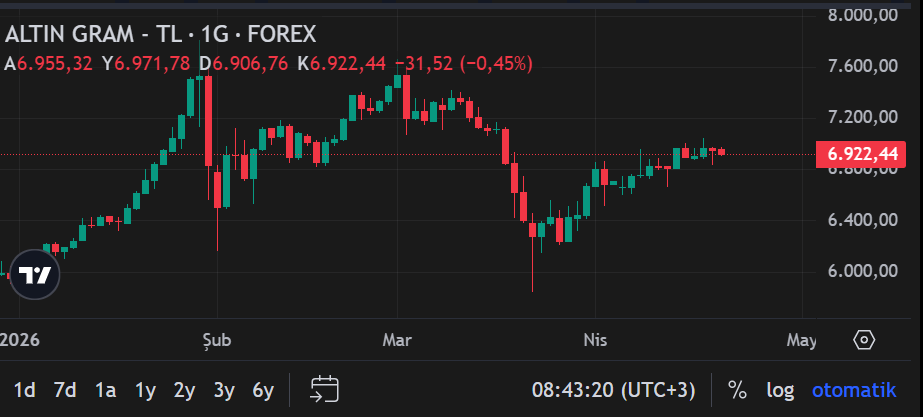Screen dimensions: 923x417
Task: Open the go-to-date calendar icon
Action: click(x=325, y=389)
